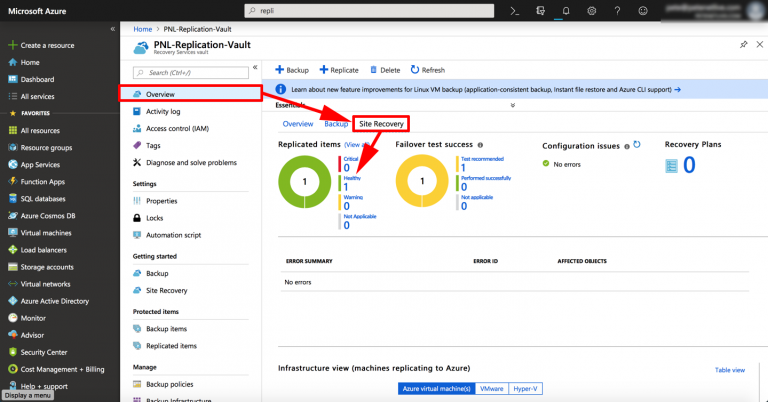Screen dimensions: 768x402
Task: Pin the vault blade to dashboard
Action: 744,45
